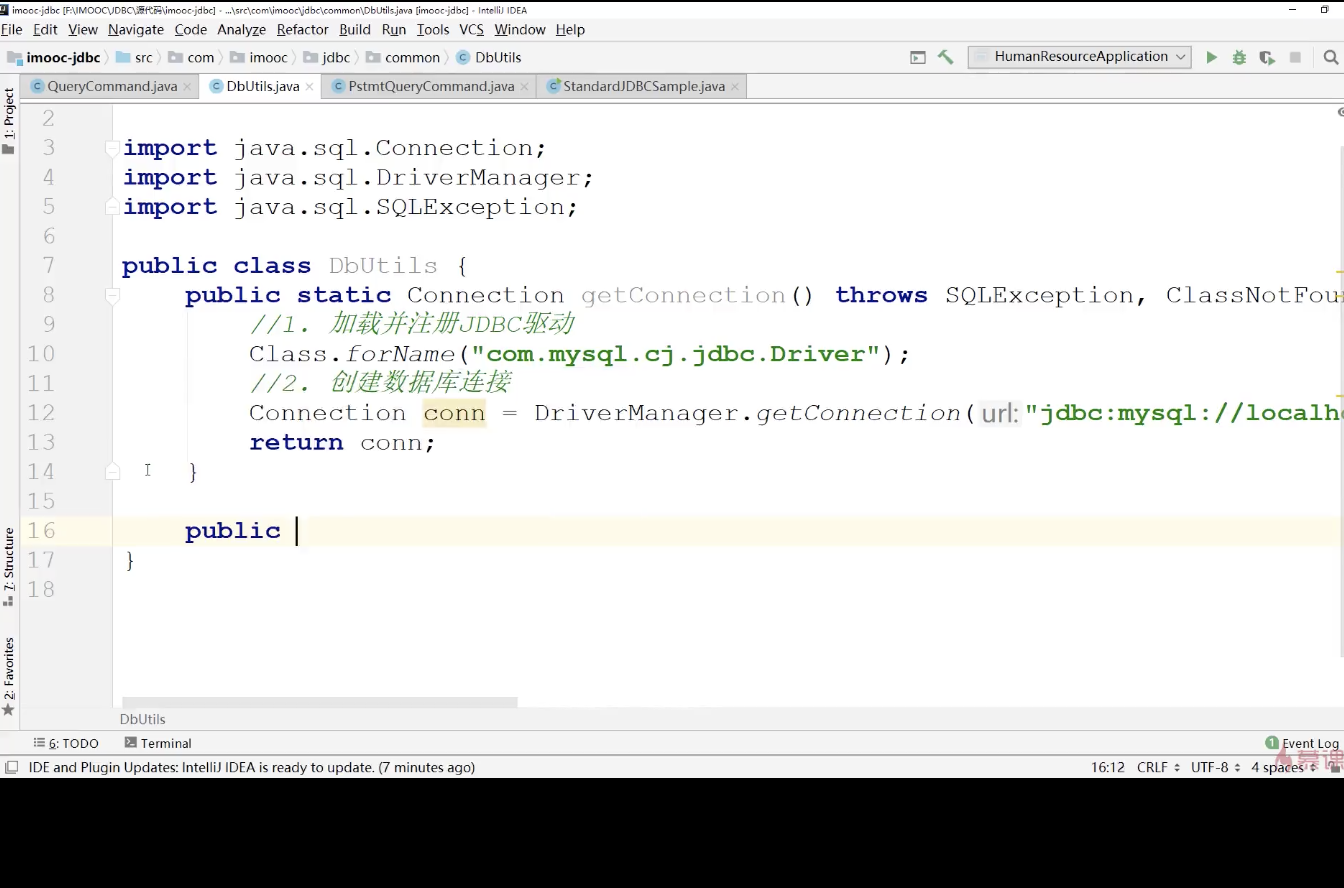Click the src breadcrumb folder
Viewport: 1344px width, 888px height.
point(135,58)
